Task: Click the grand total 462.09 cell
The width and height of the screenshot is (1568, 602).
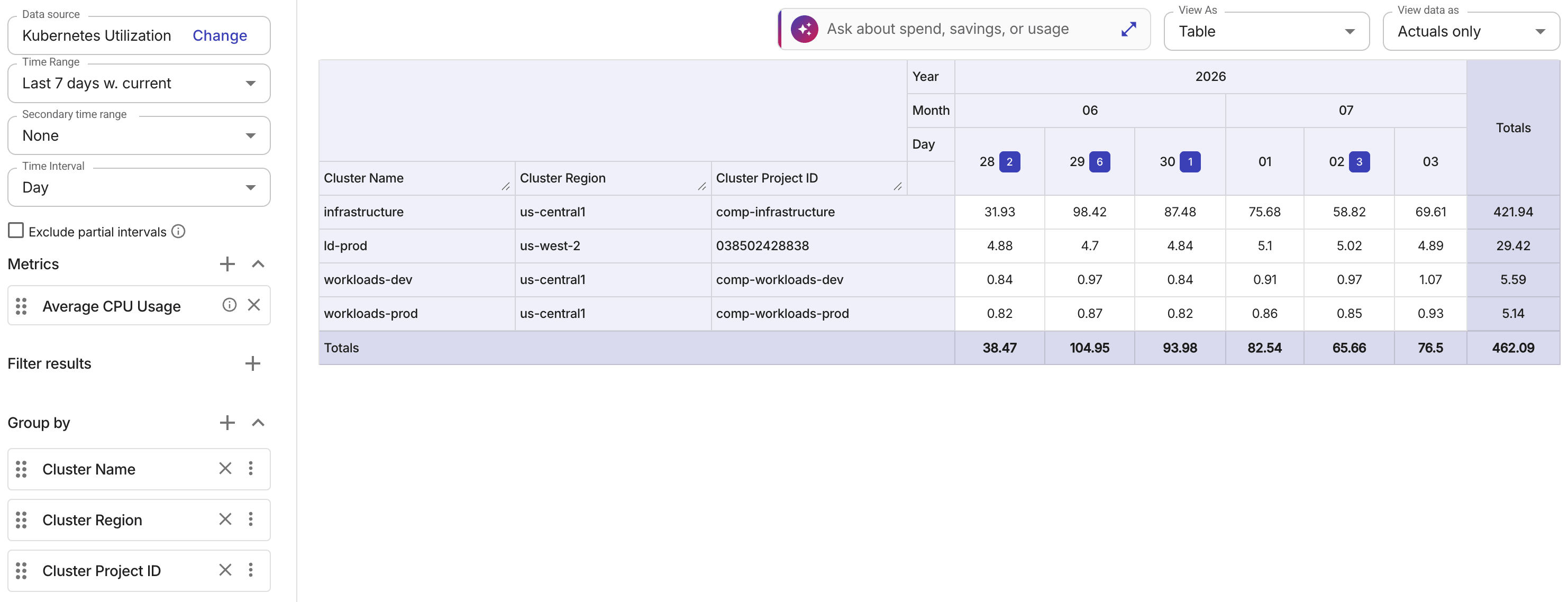Action: [1512, 348]
